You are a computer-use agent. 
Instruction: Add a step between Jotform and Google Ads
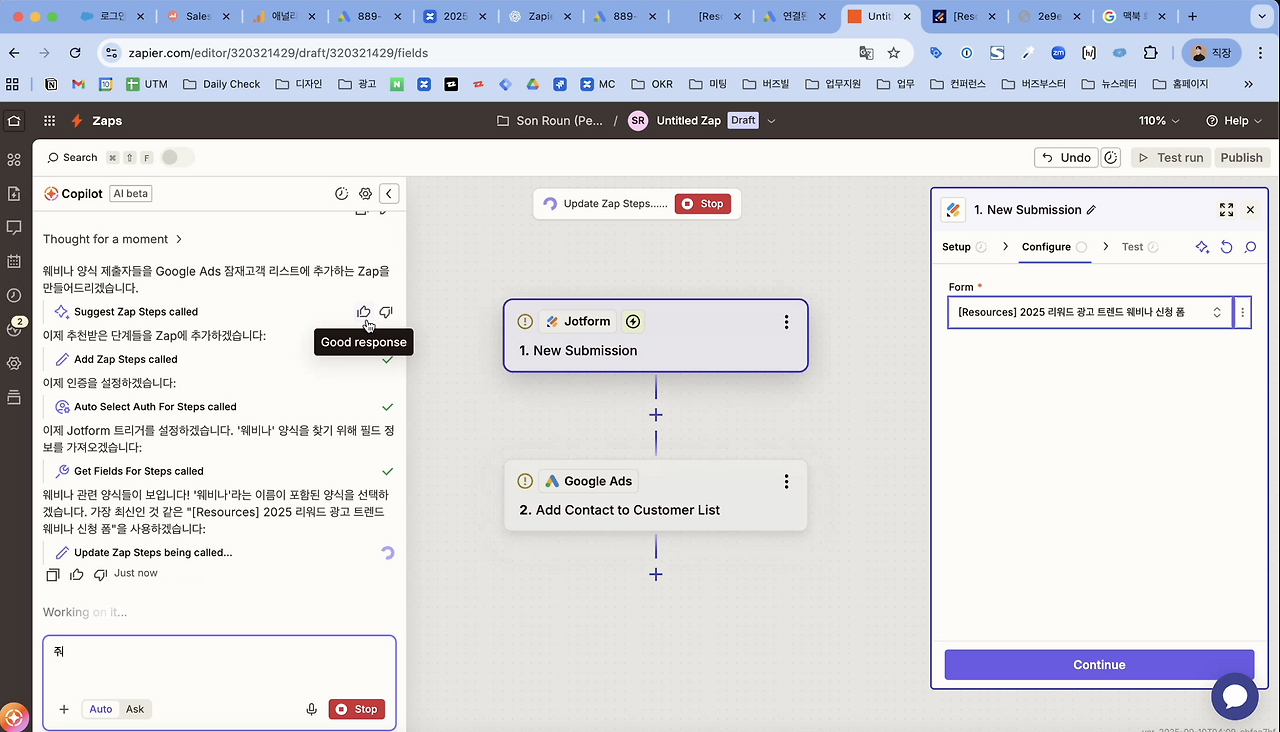pos(656,415)
